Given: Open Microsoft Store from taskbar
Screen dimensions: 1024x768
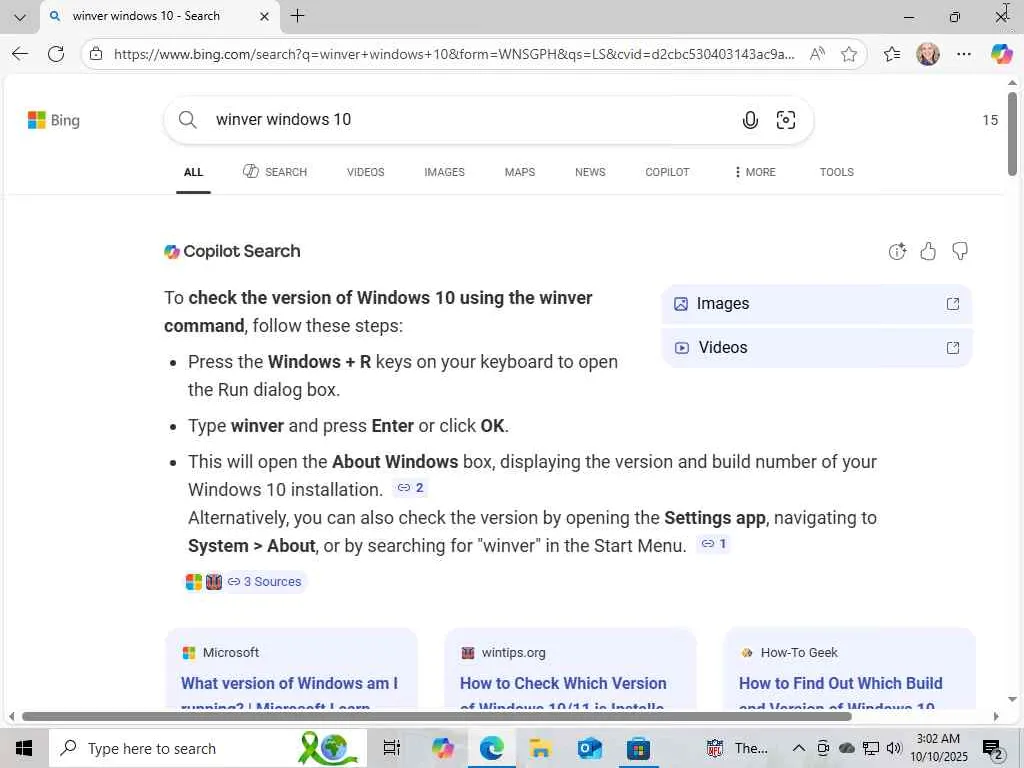Looking at the screenshot, I should [637, 748].
